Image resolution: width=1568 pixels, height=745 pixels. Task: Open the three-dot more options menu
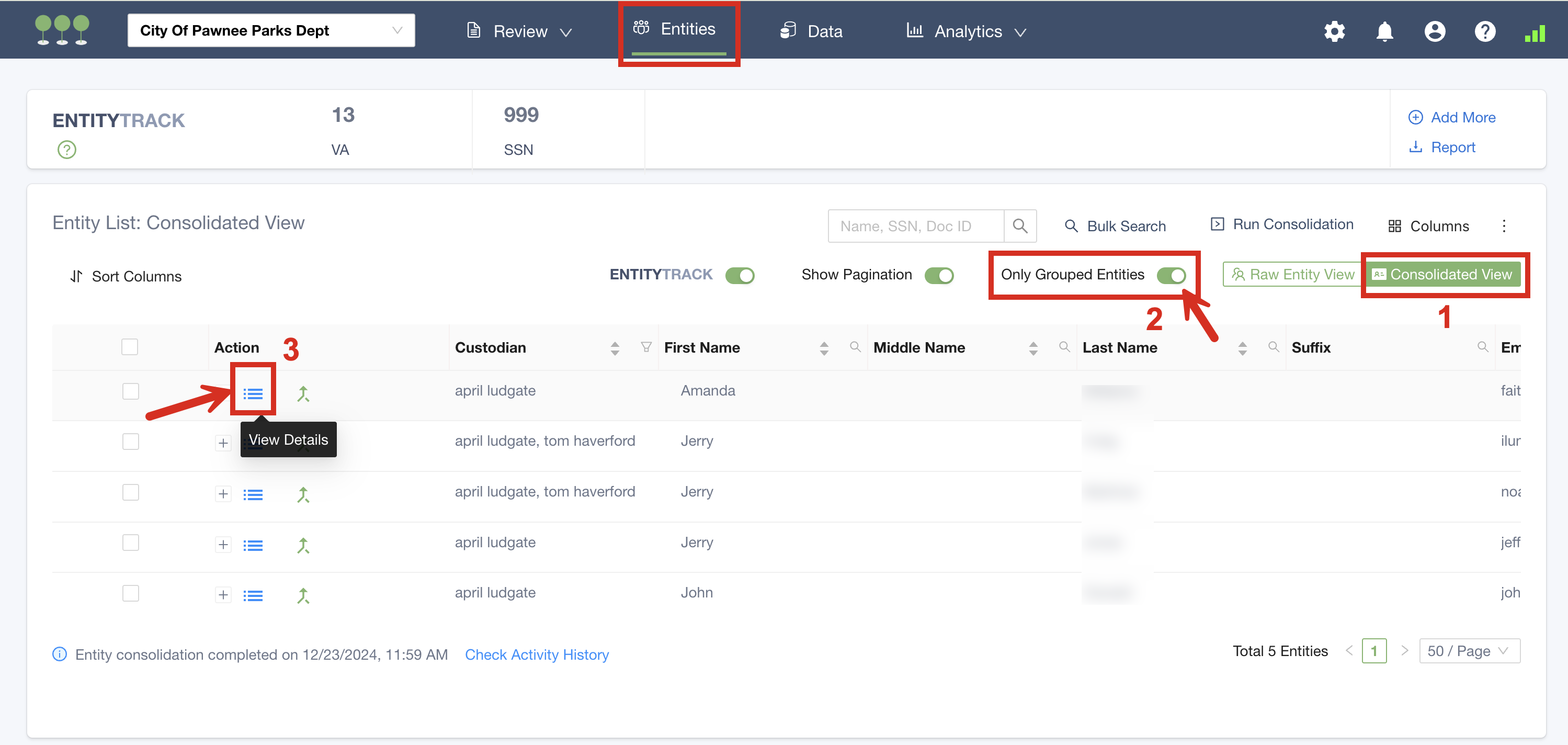click(x=1504, y=227)
